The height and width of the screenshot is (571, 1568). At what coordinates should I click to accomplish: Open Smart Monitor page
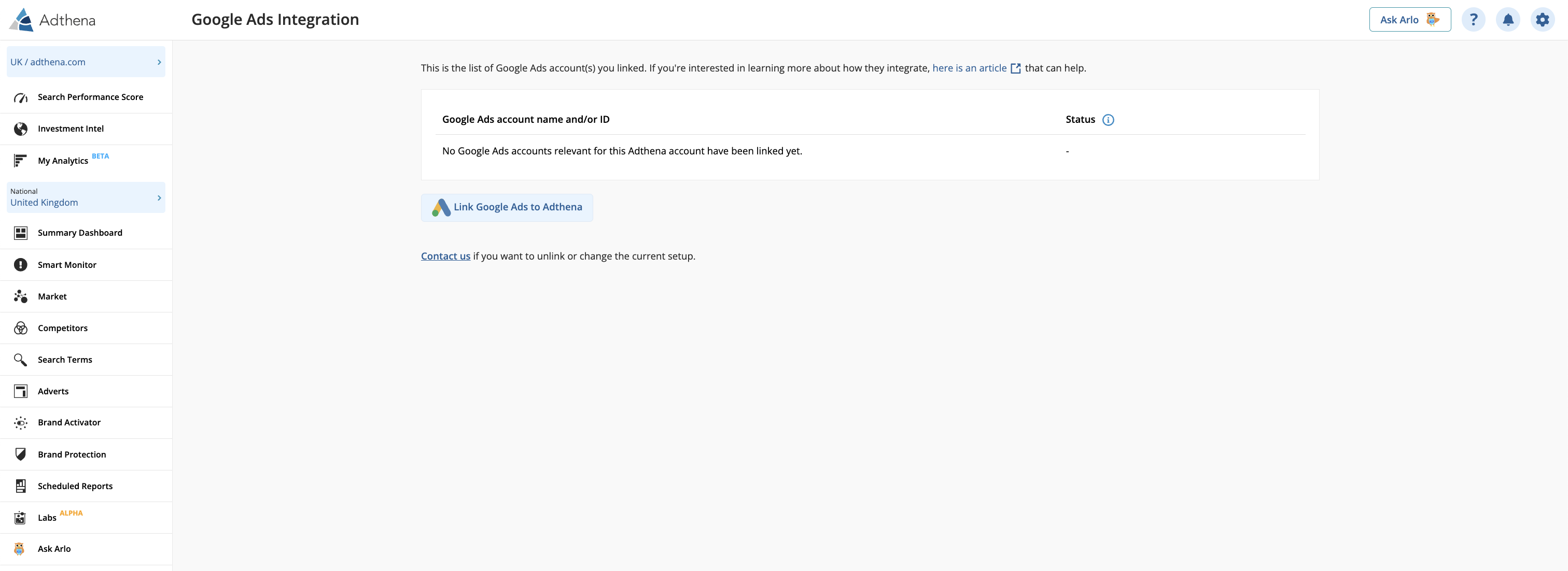(86, 265)
